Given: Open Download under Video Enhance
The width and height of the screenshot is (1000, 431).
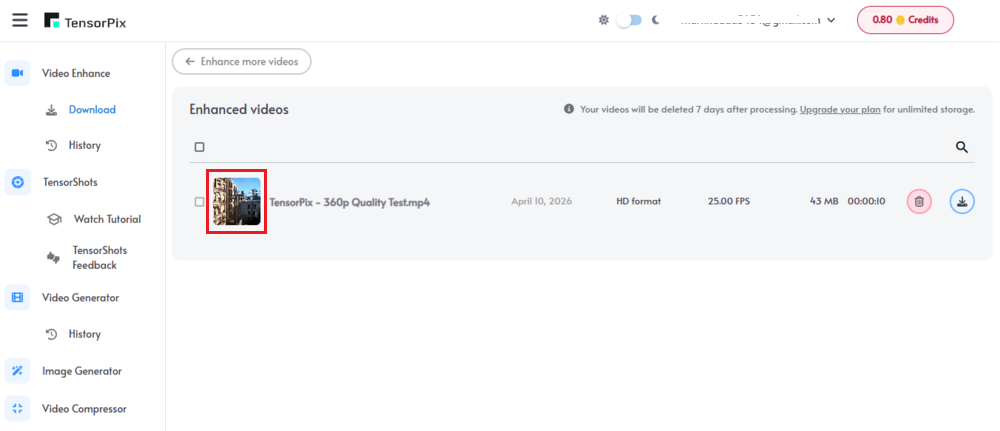Looking at the screenshot, I should [91, 110].
